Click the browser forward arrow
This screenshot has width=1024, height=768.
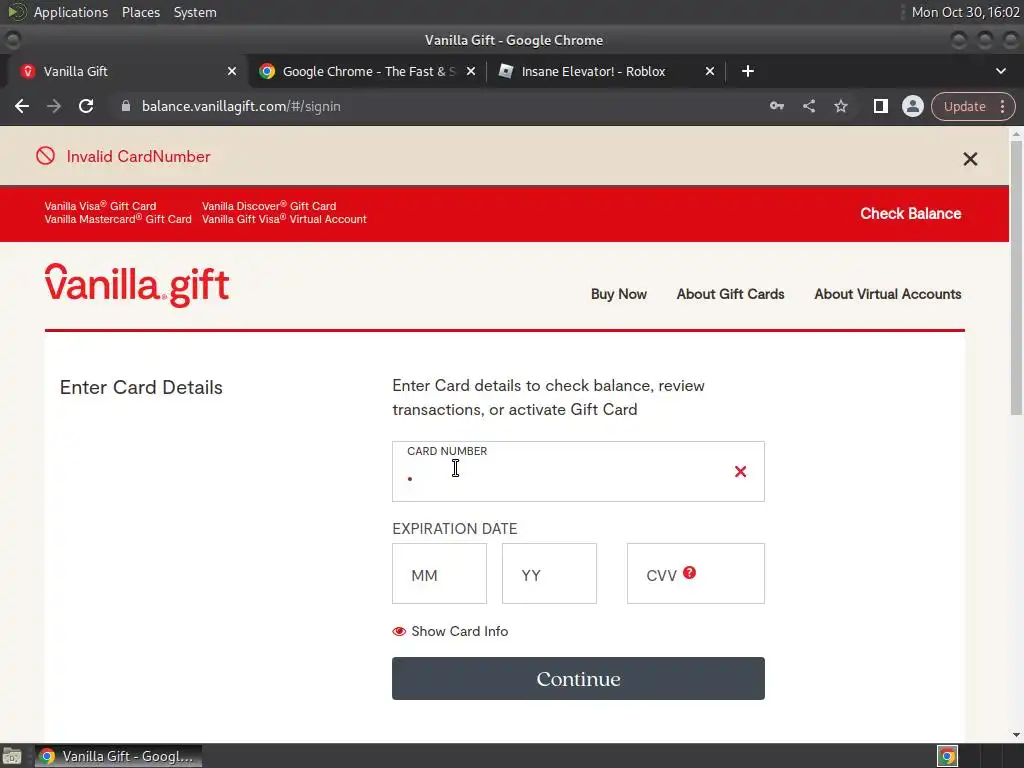pos(54,106)
